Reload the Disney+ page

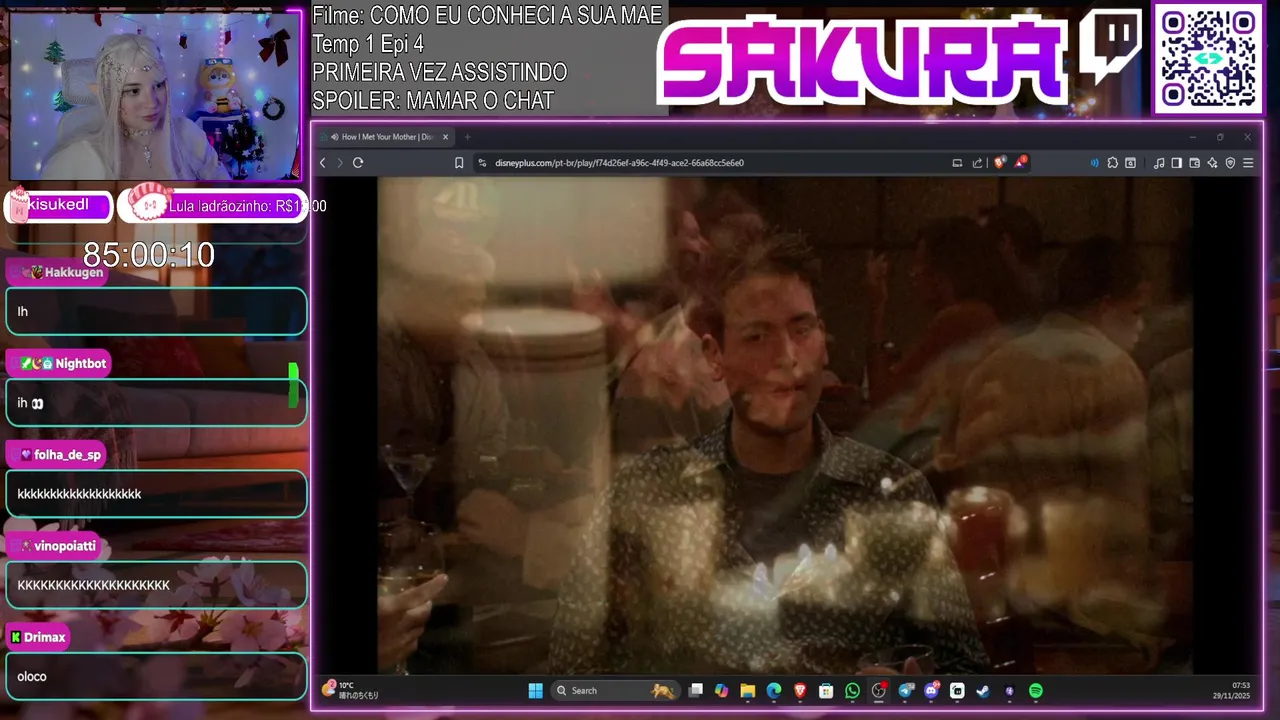pos(358,163)
